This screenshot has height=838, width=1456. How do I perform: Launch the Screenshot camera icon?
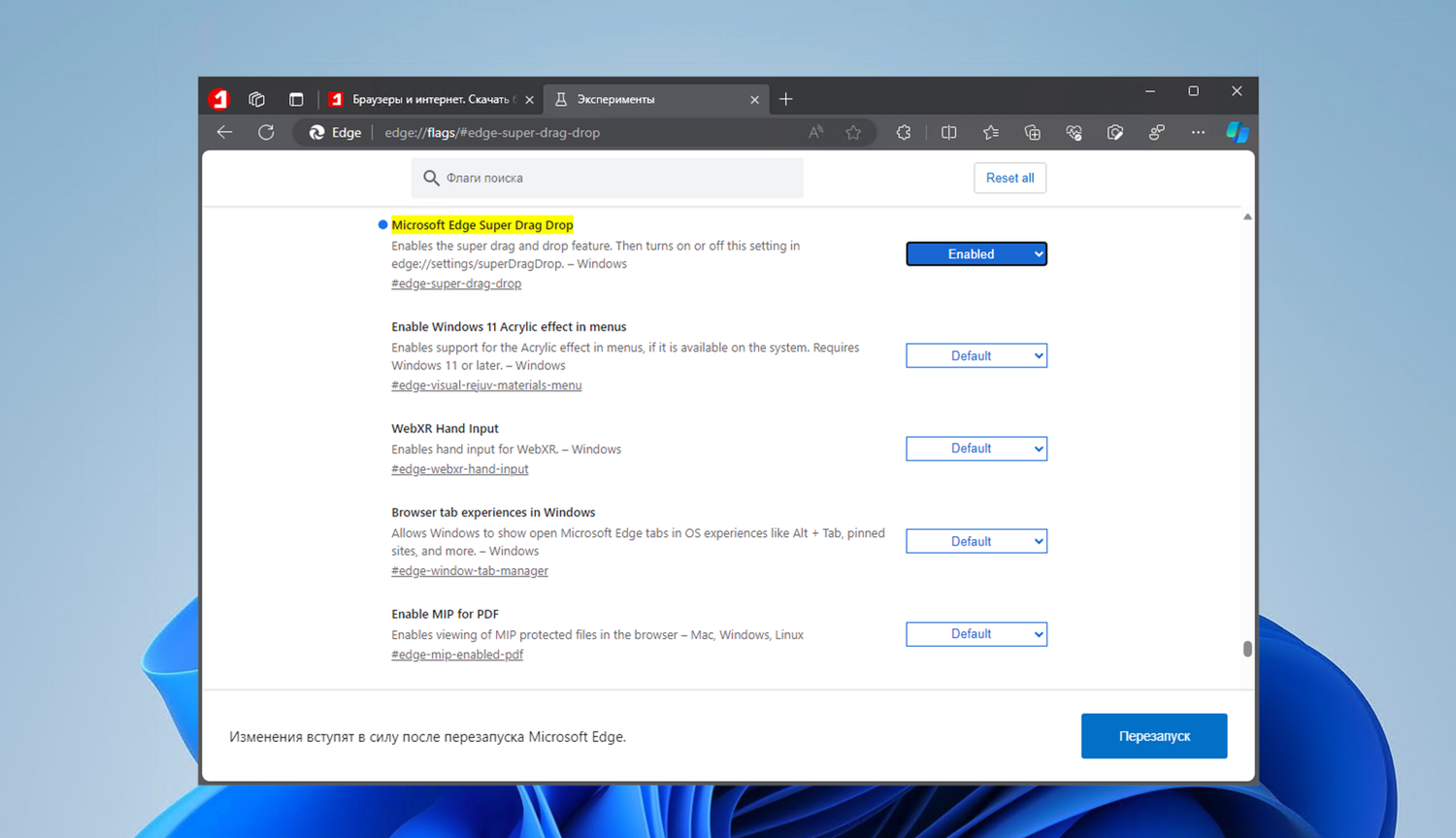coord(1115,132)
